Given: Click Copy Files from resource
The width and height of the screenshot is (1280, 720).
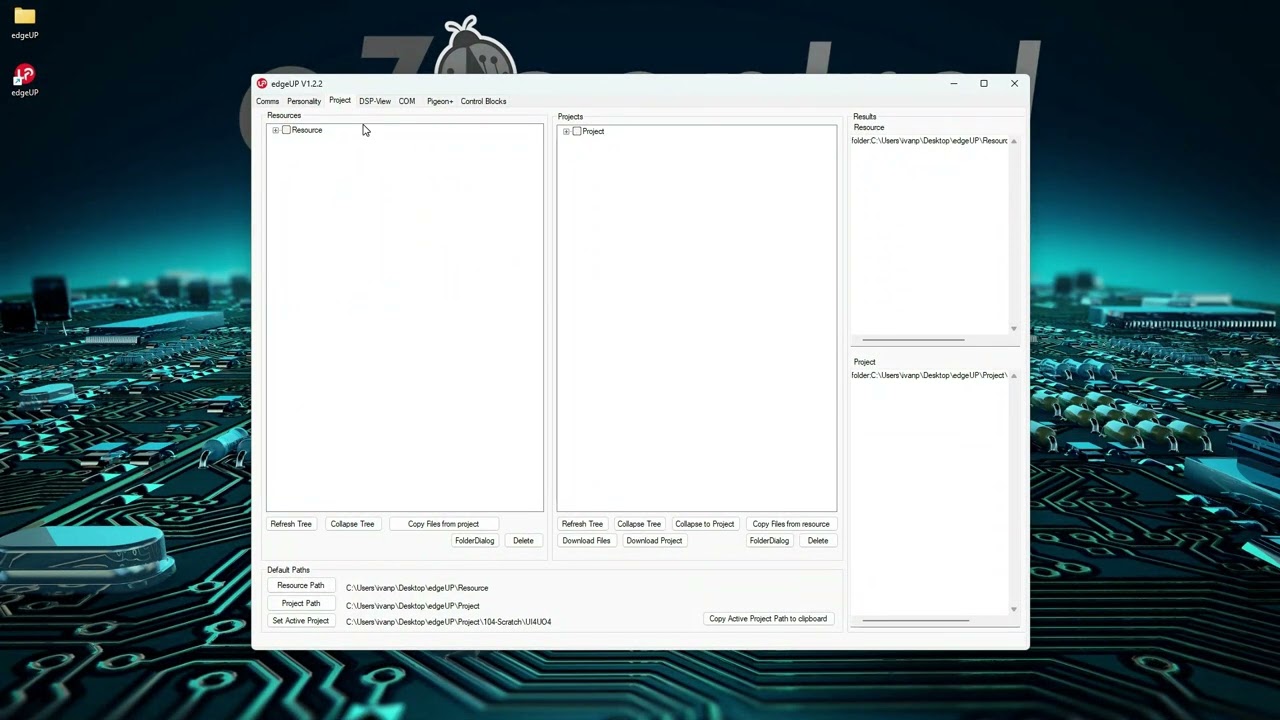Looking at the screenshot, I should (x=791, y=524).
